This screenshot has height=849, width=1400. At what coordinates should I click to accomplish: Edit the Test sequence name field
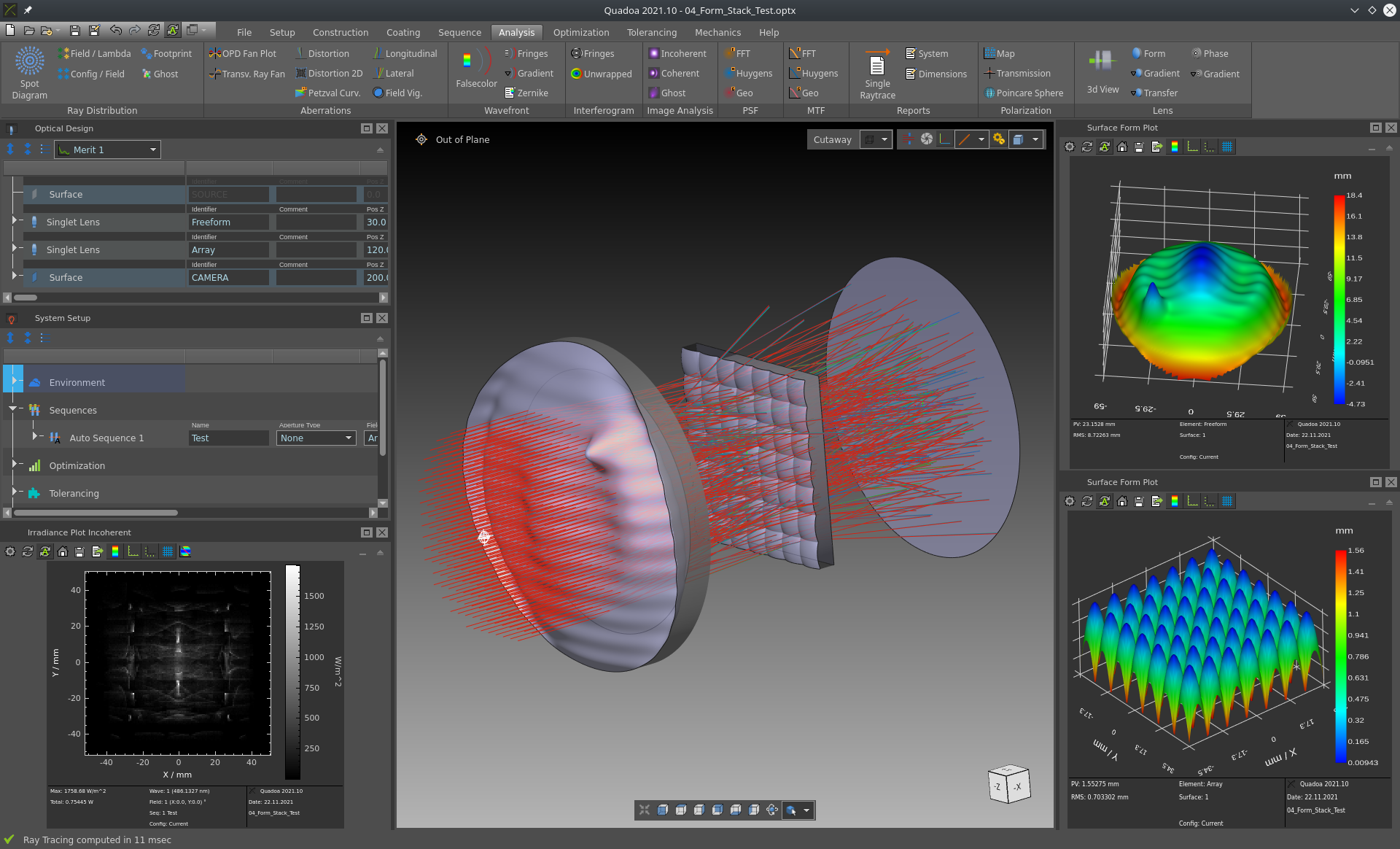(x=228, y=438)
